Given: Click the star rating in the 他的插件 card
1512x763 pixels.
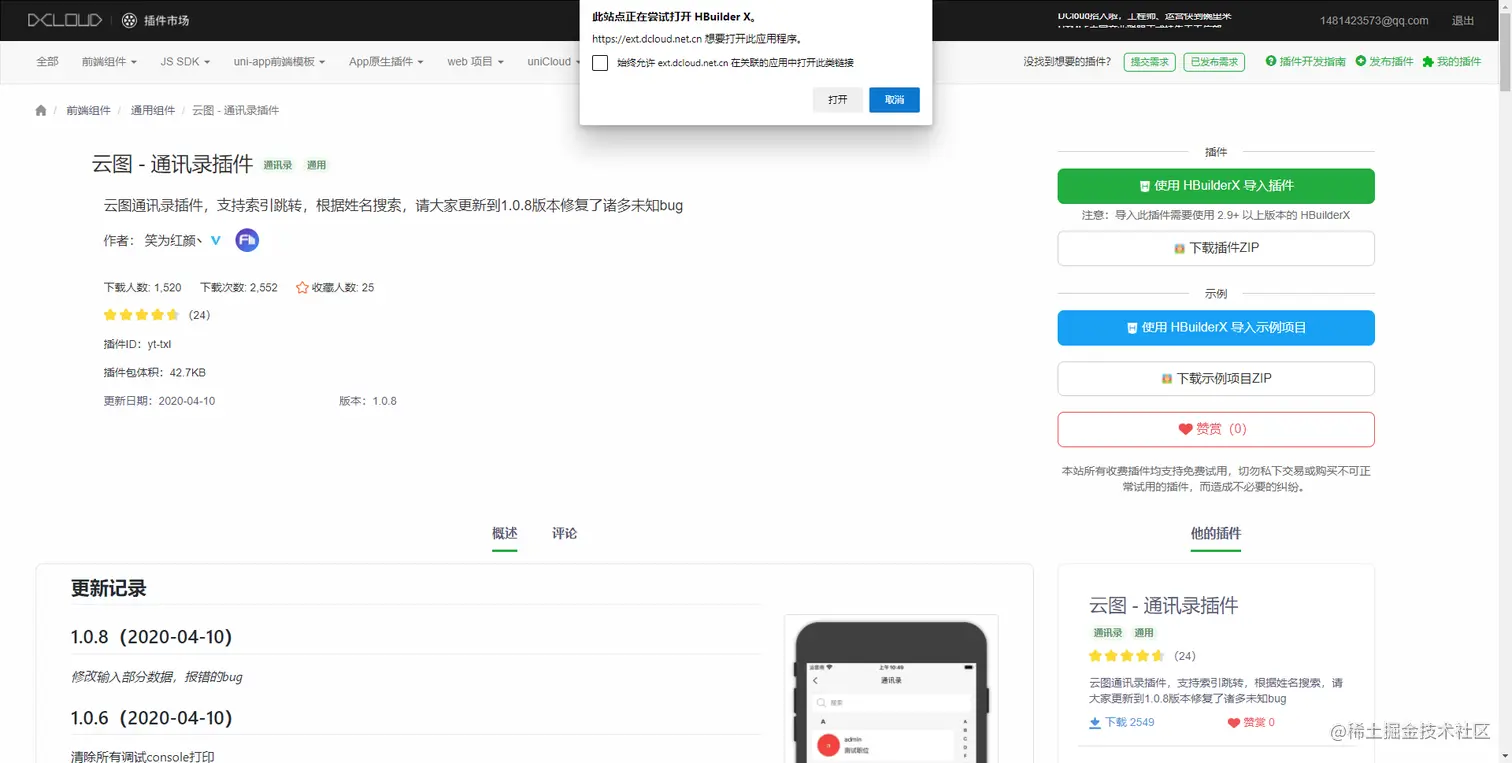Looking at the screenshot, I should [x=1127, y=656].
